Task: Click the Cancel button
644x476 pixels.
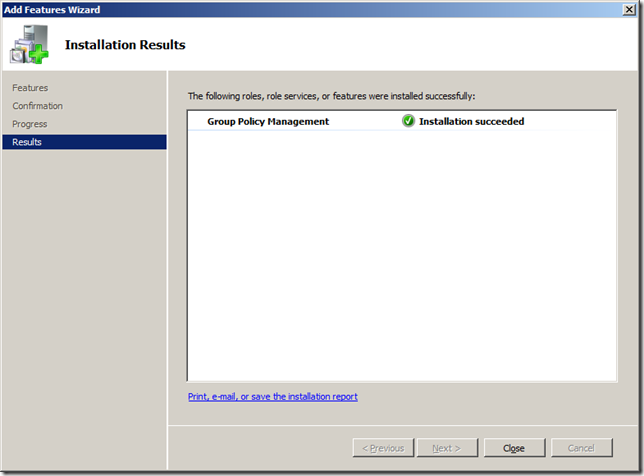Action: click(580, 448)
